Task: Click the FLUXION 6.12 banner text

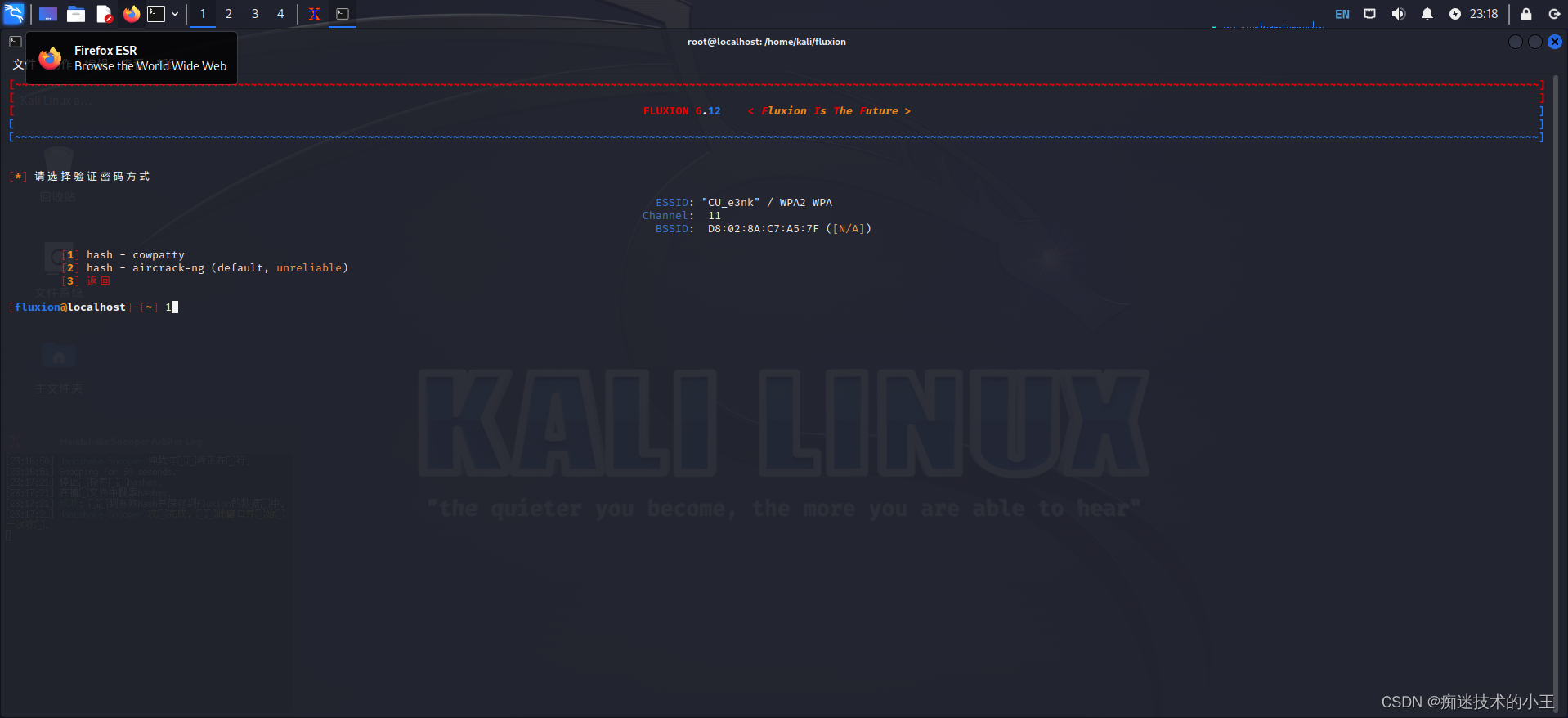Action: (682, 111)
